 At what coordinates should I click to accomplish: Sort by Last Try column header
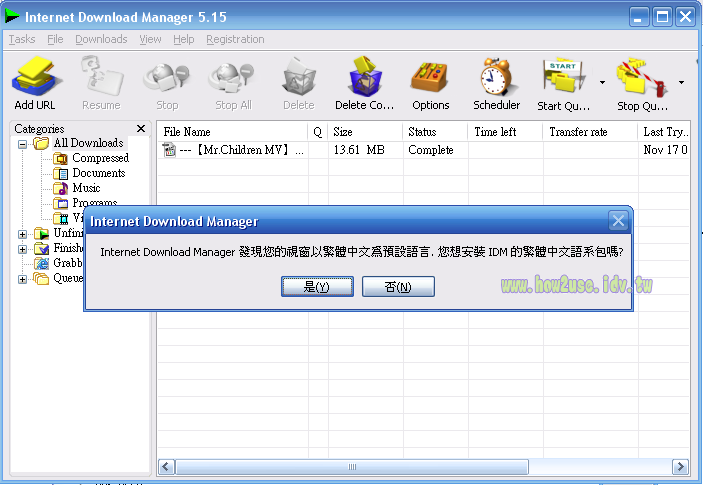tap(664, 132)
